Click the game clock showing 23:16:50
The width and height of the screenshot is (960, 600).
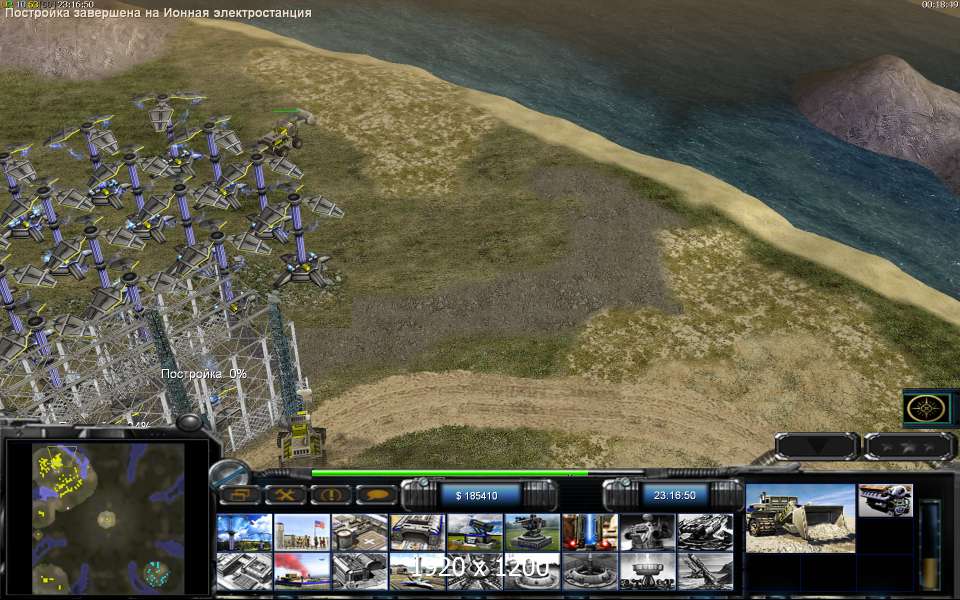675,495
